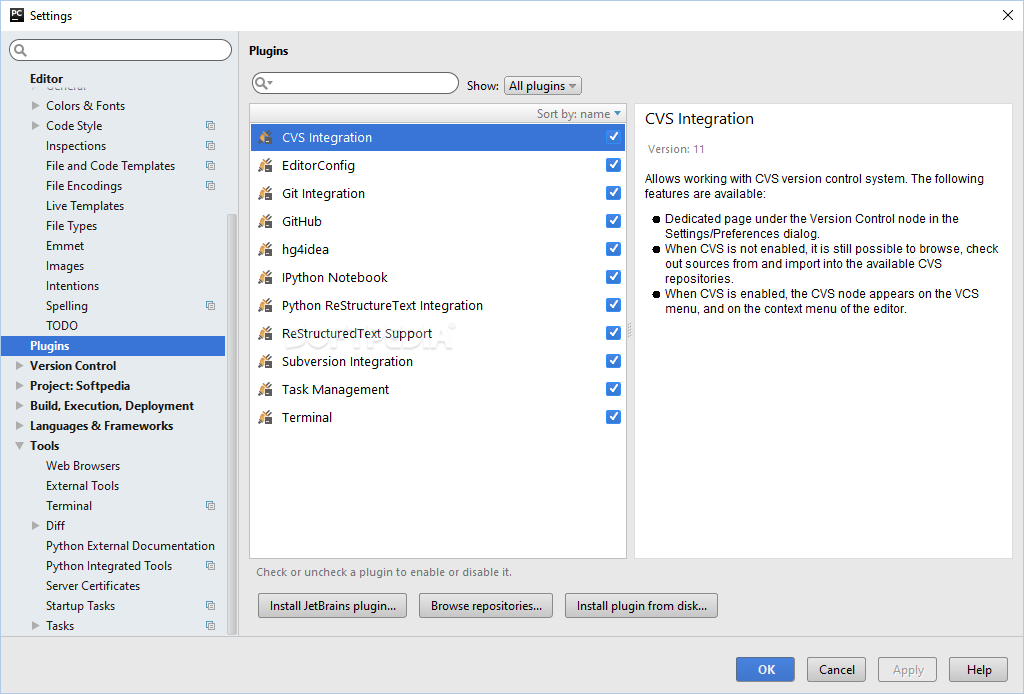
Task: Click the Terminal plugin icon in list
Action: pyautogui.click(x=265, y=418)
